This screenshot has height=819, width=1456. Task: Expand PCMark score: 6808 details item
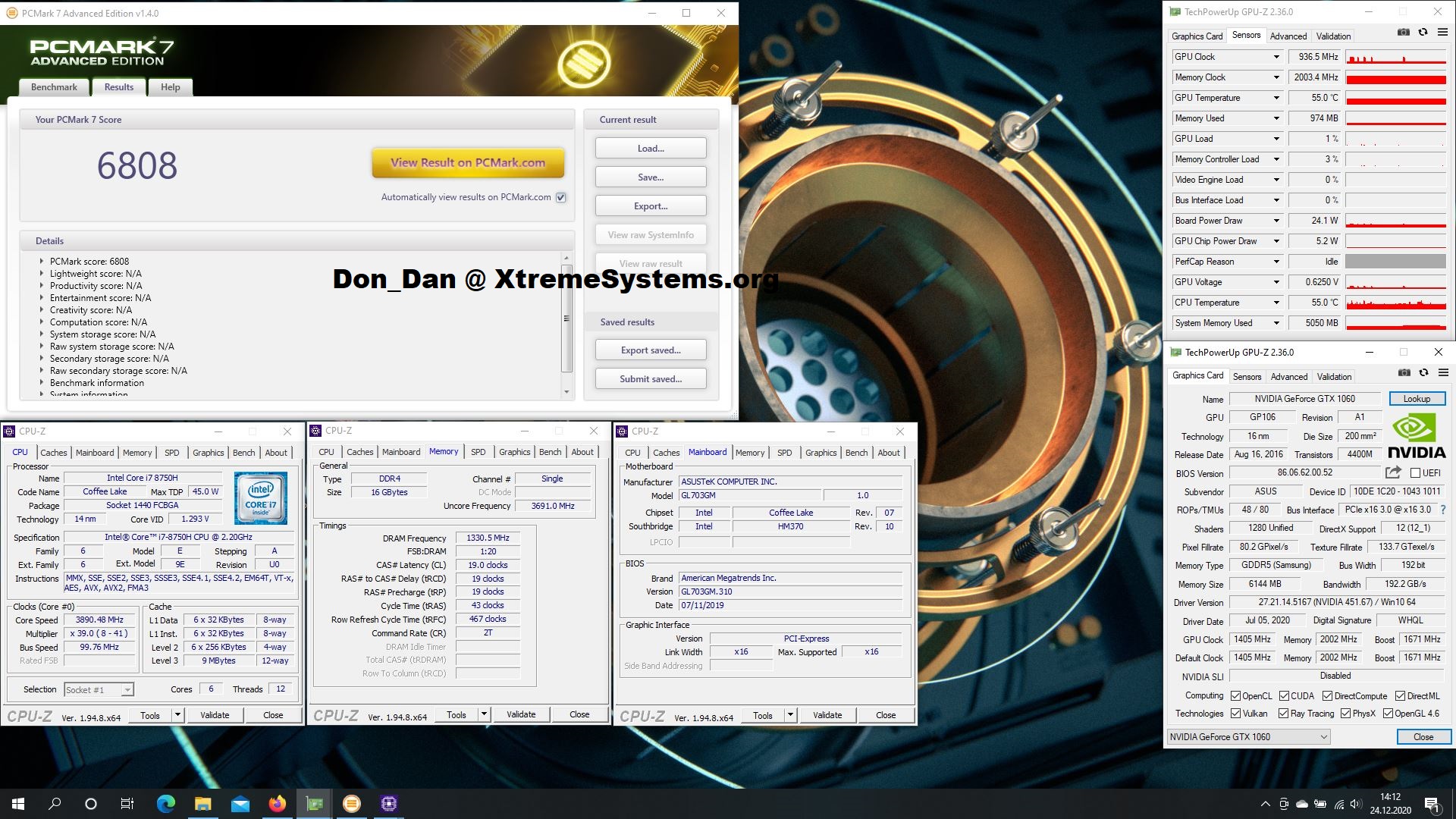(42, 261)
